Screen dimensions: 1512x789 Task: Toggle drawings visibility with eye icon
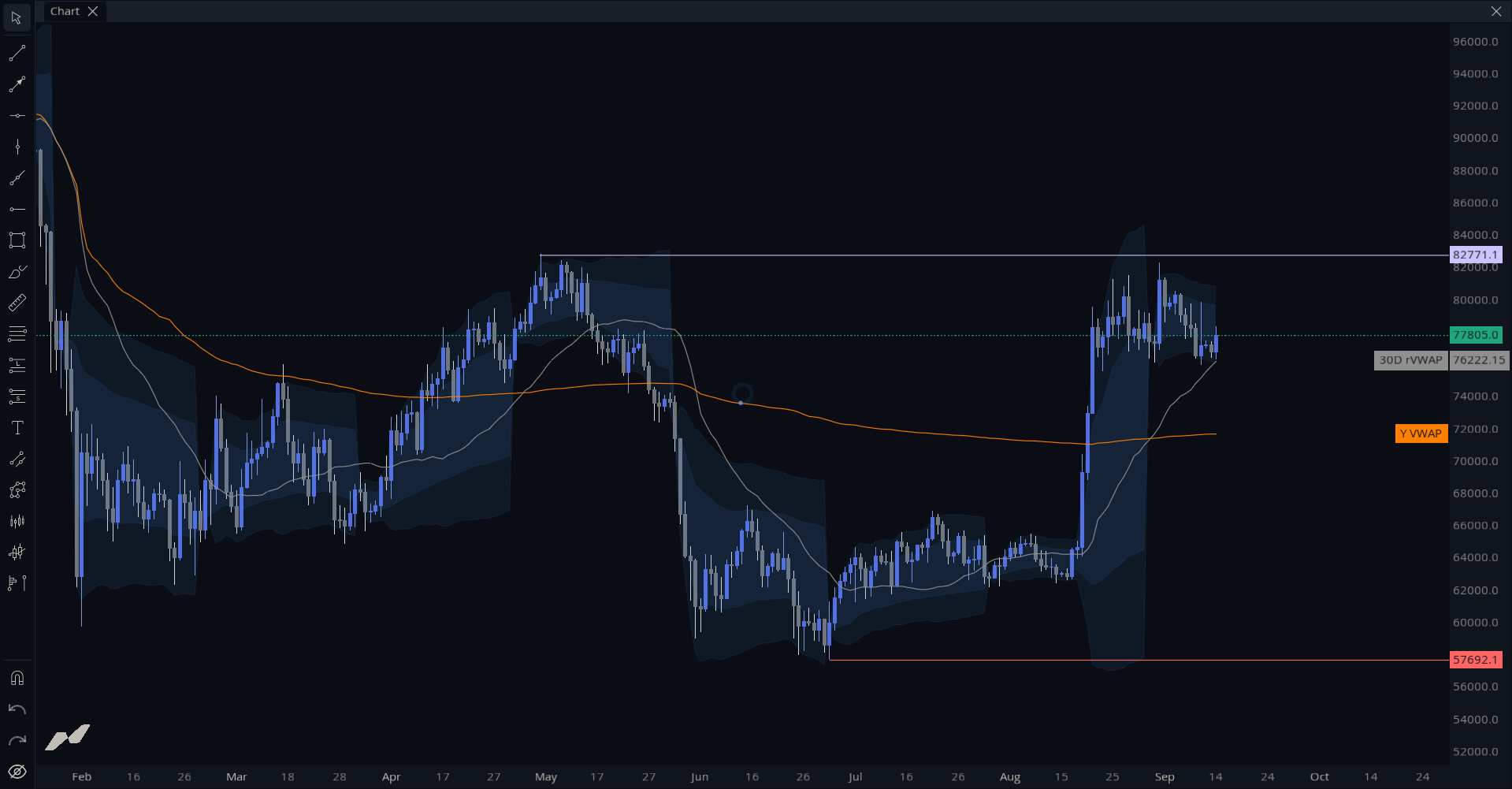pos(17,772)
